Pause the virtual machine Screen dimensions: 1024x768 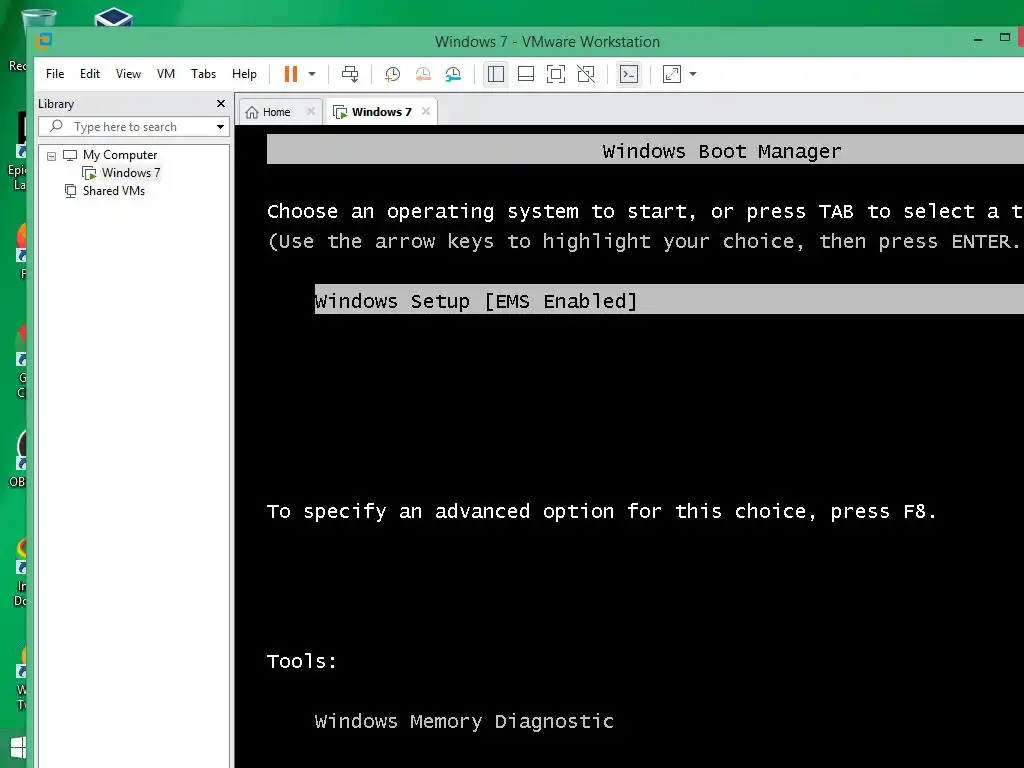pos(291,74)
